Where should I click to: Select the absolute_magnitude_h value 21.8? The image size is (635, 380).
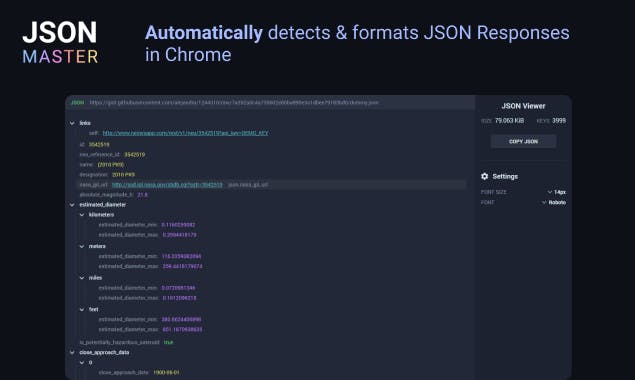pos(143,195)
